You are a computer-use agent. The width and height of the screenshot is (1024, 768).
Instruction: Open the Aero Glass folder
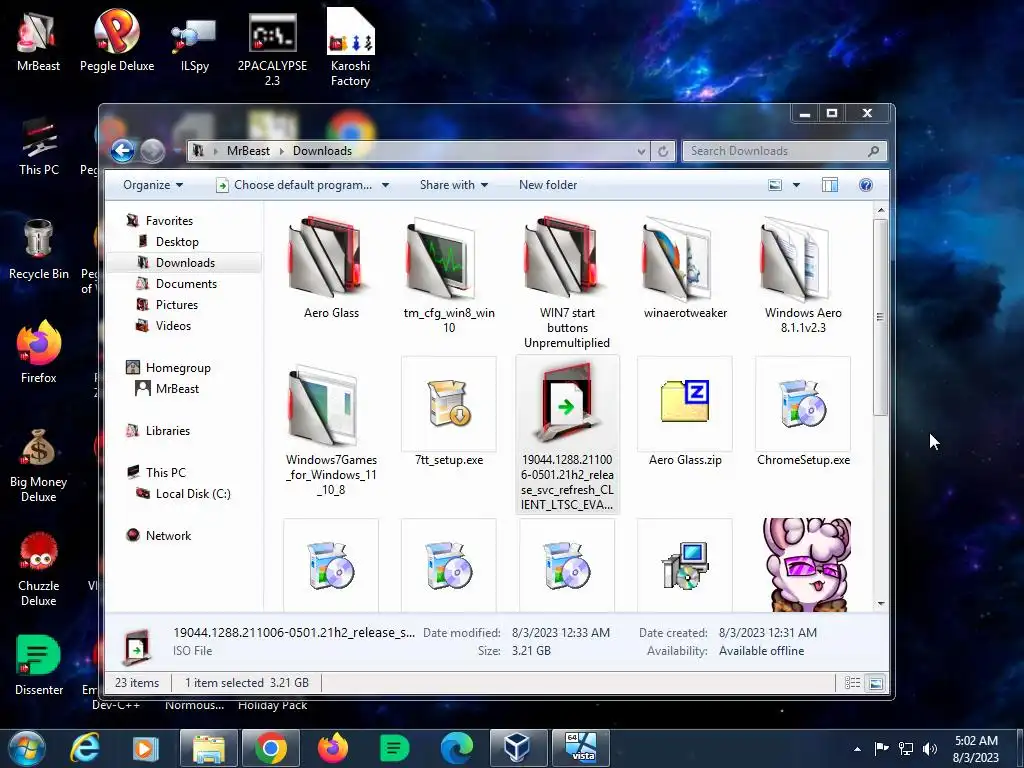331,268
